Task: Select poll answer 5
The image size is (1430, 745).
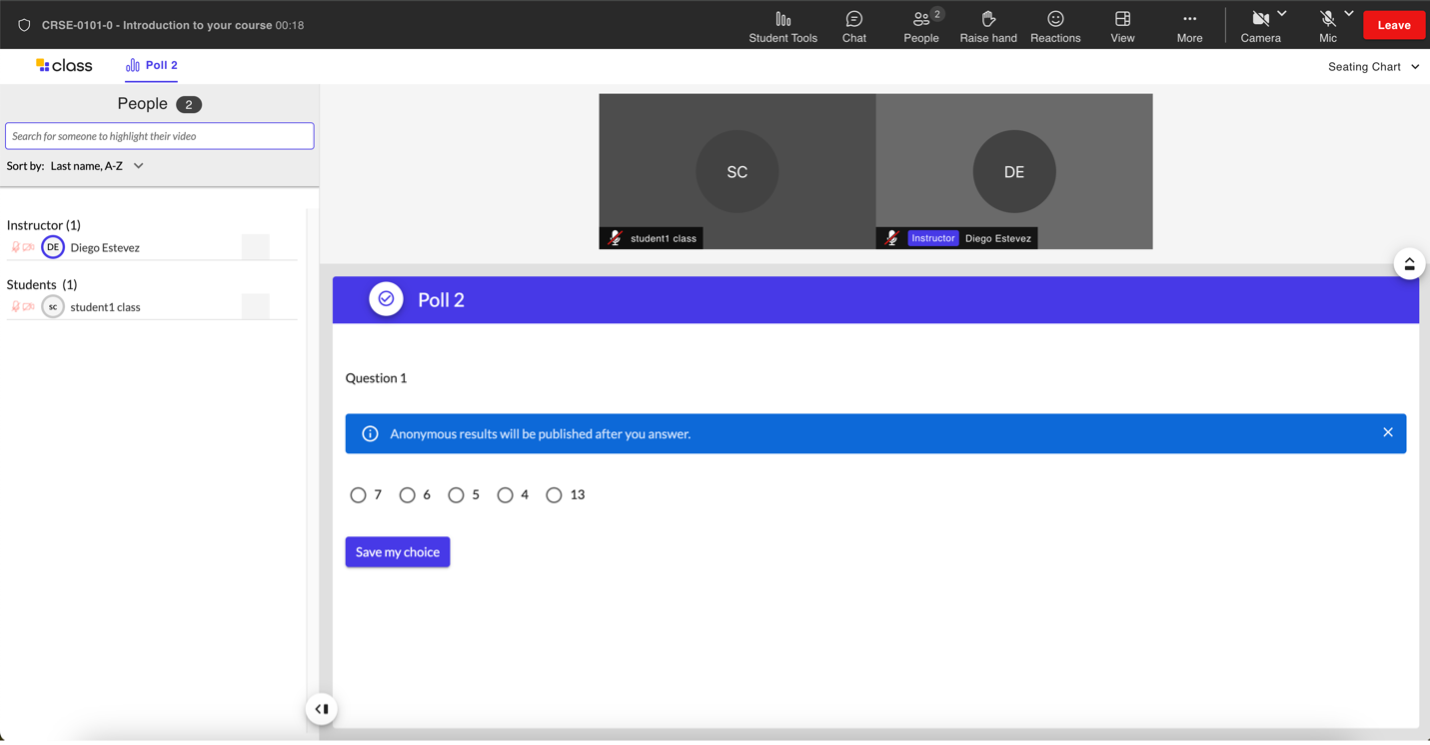Action: (x=456, y=495)
